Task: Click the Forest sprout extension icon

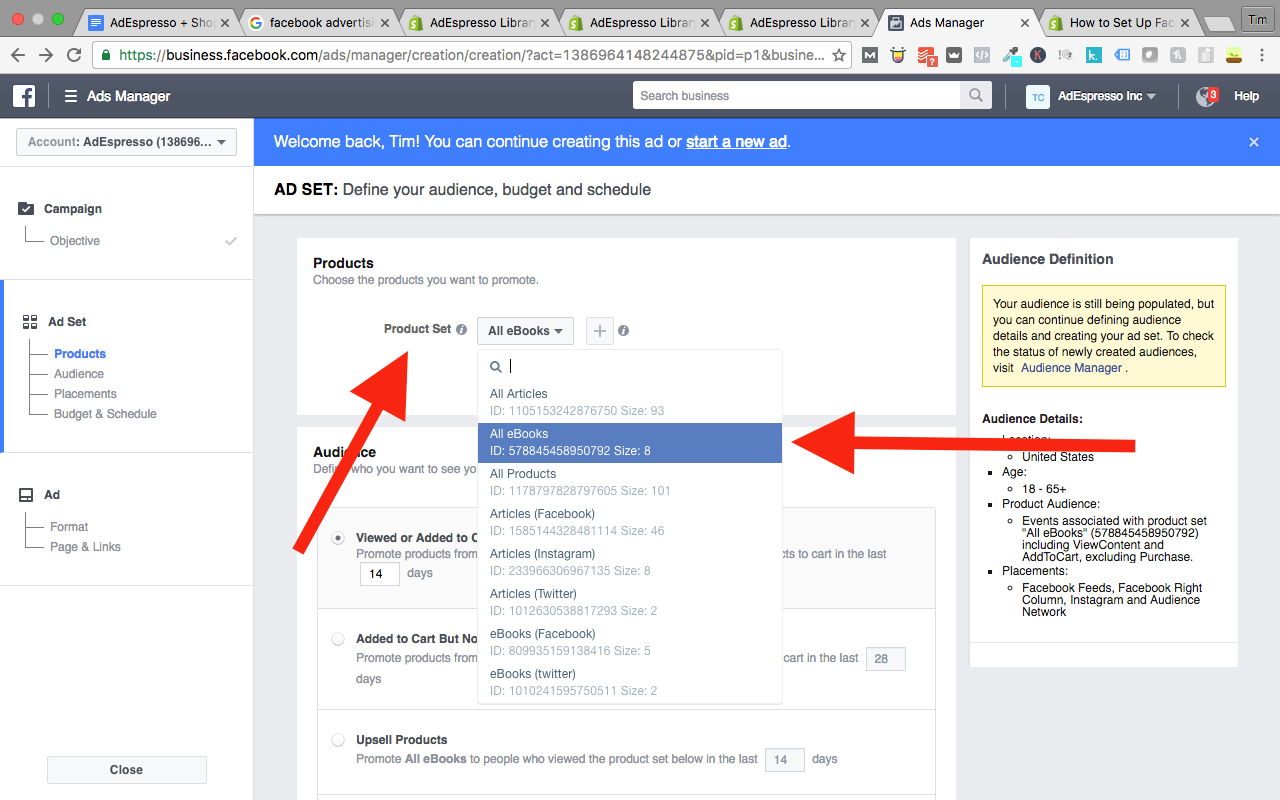Action: click(1235, 56)
